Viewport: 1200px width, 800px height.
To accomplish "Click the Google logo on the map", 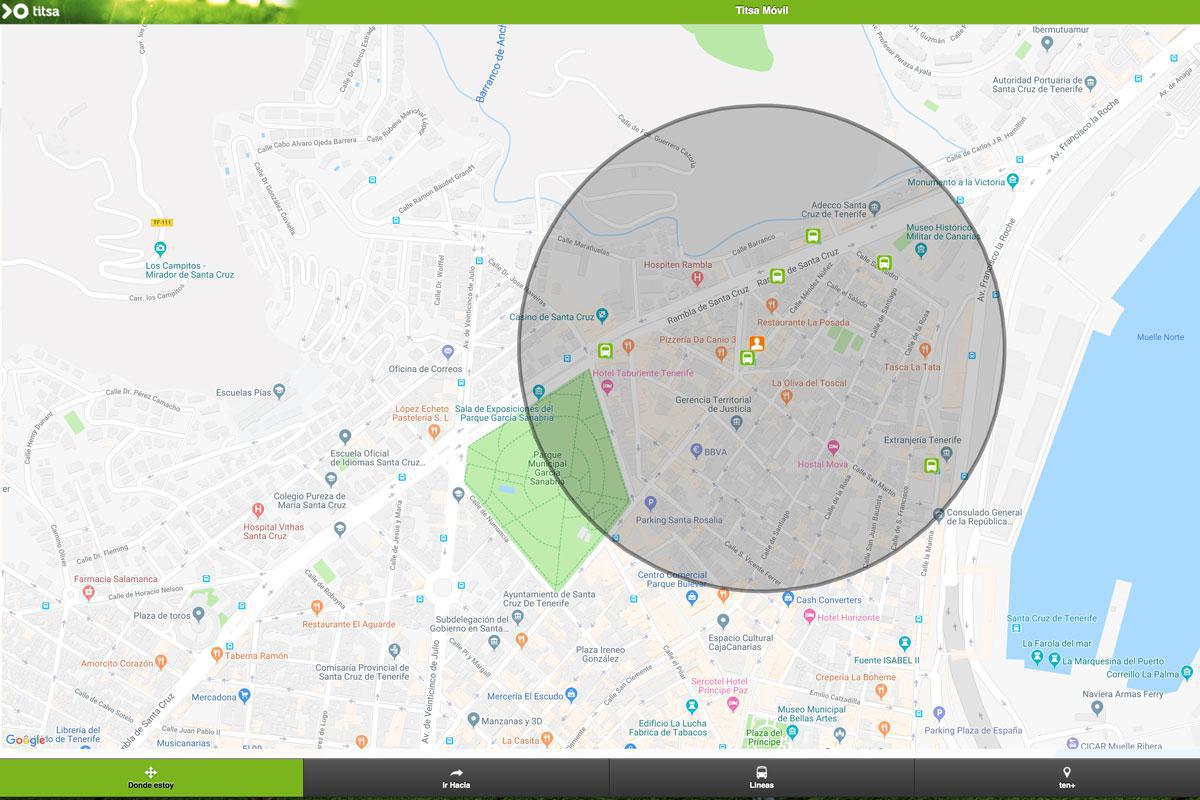I will [26, 740].
